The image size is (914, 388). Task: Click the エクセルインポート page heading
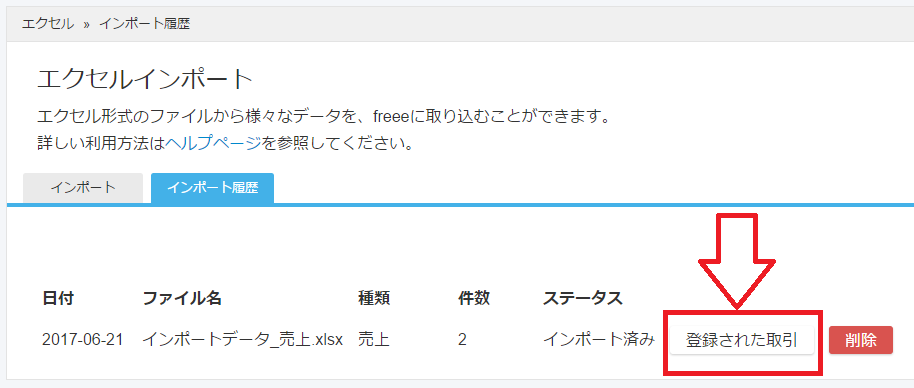[x=145, y=79]
